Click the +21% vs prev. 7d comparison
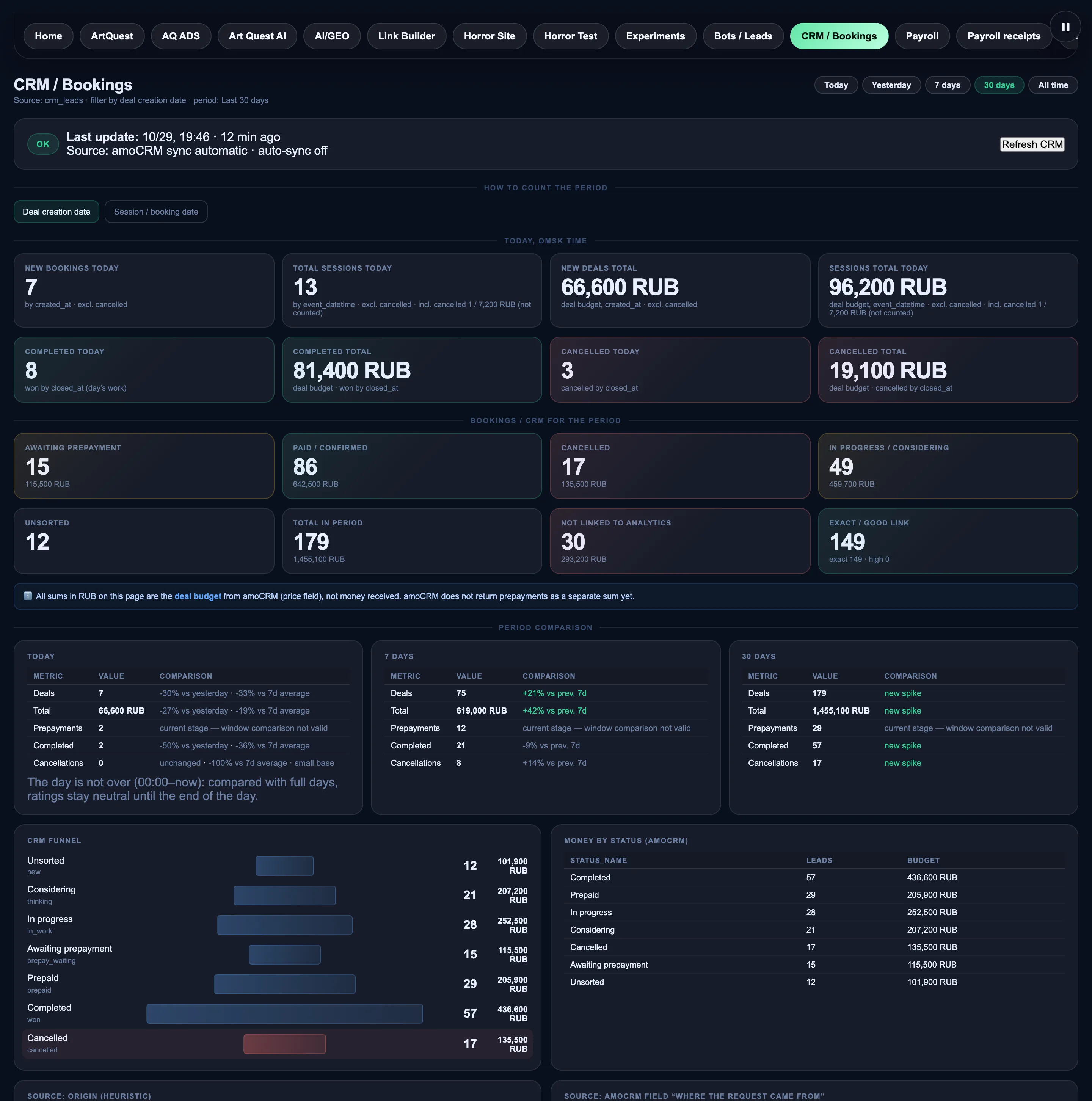 point(555,693)
